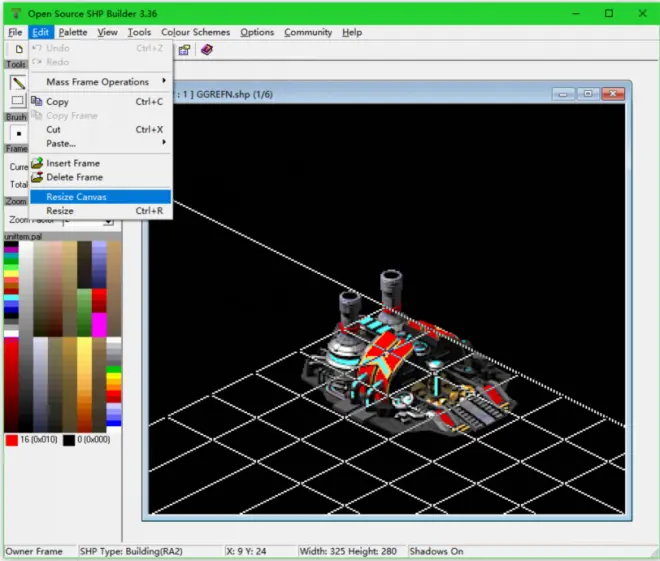Close the GGREFN.shp document window
This screenshot has width=660, height=561.
(x=612, y=94)
